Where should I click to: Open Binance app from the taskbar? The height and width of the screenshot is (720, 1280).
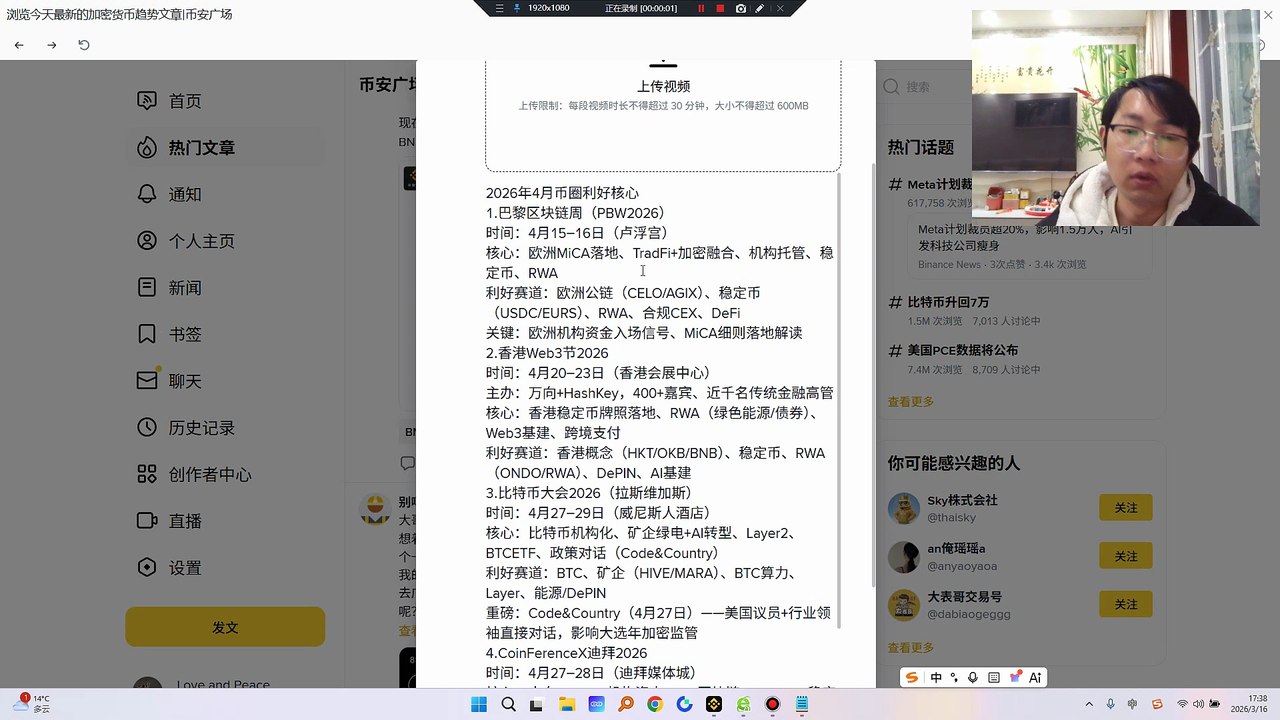714,704
